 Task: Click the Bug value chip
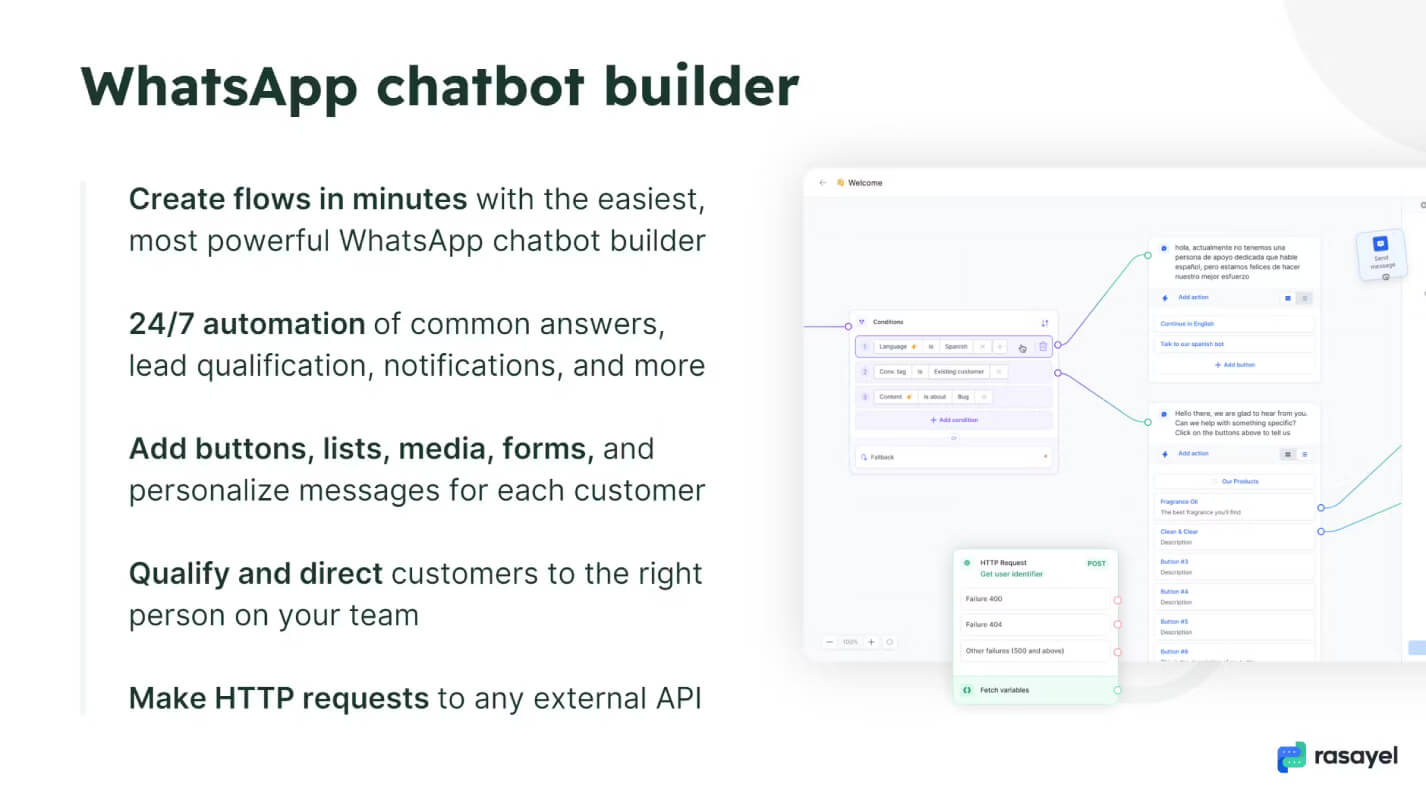click(x=964, y=397)
